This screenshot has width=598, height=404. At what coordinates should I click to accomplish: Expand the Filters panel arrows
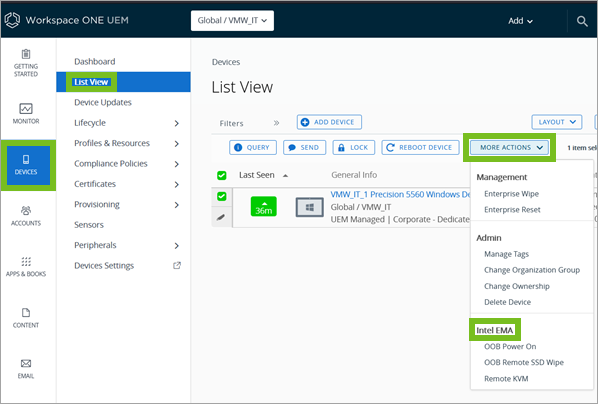[276, 123]
